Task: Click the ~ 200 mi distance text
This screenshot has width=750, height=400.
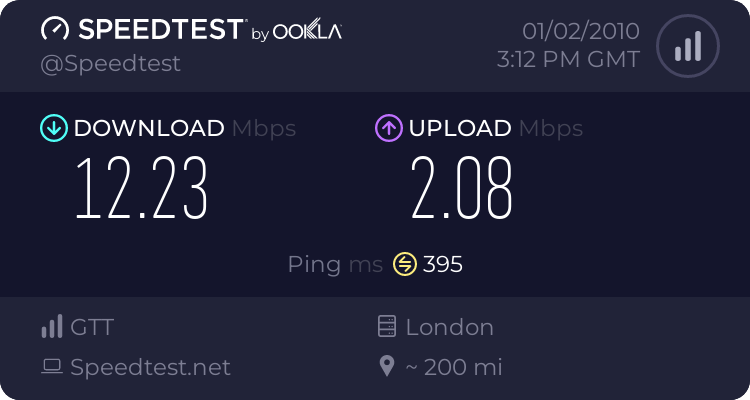Action: (452, 367)
